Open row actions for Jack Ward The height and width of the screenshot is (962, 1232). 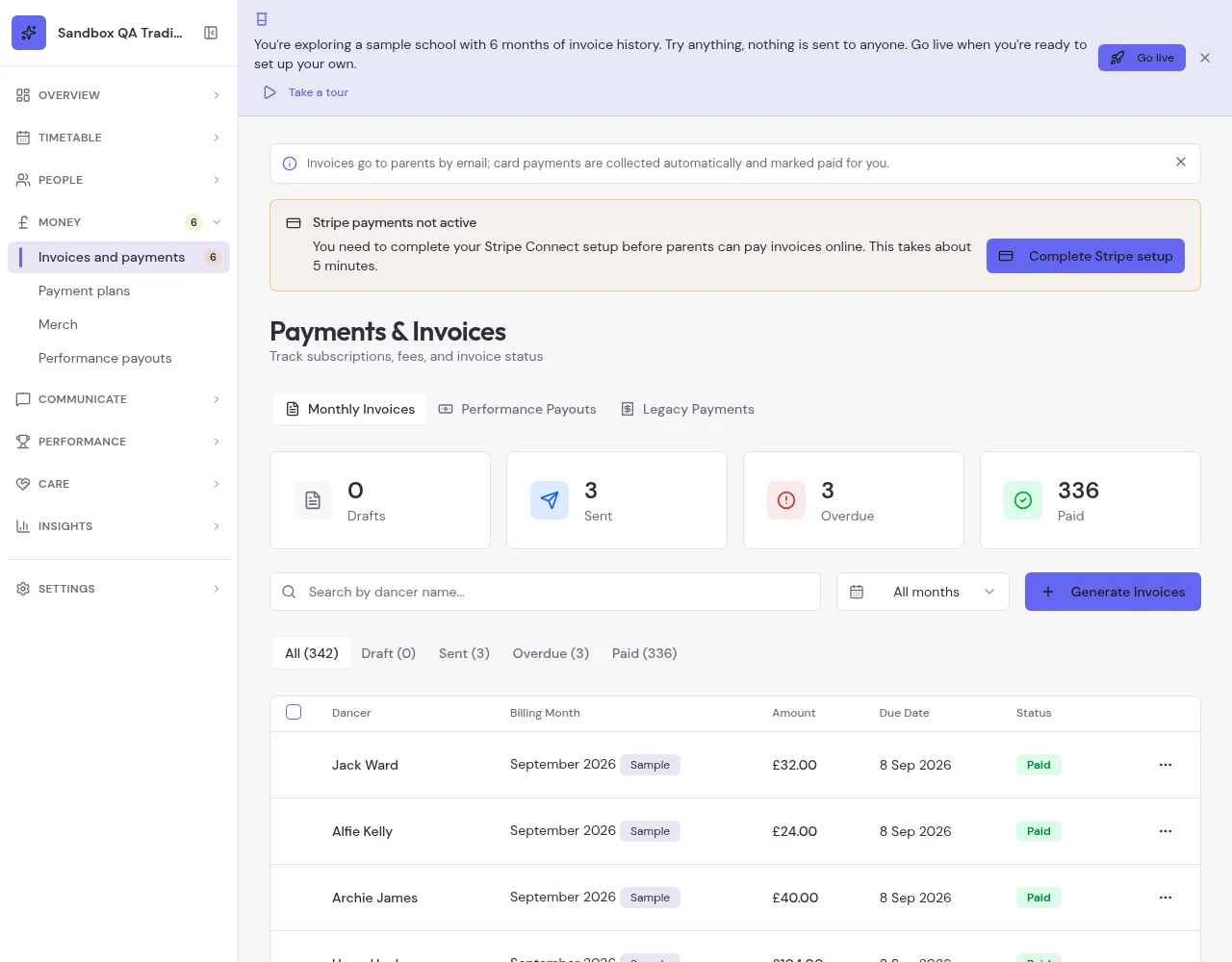coord(1166,765)
